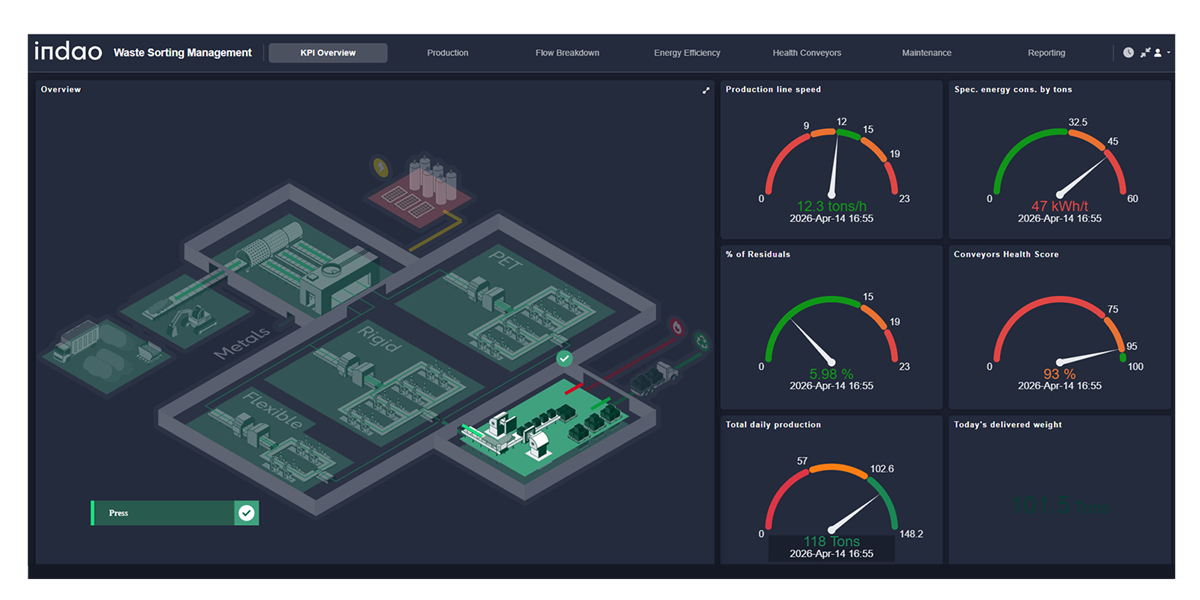The height and width of the screenshot is (600, 1200).
Task: Click the Press status label
Action: (119, 513)
